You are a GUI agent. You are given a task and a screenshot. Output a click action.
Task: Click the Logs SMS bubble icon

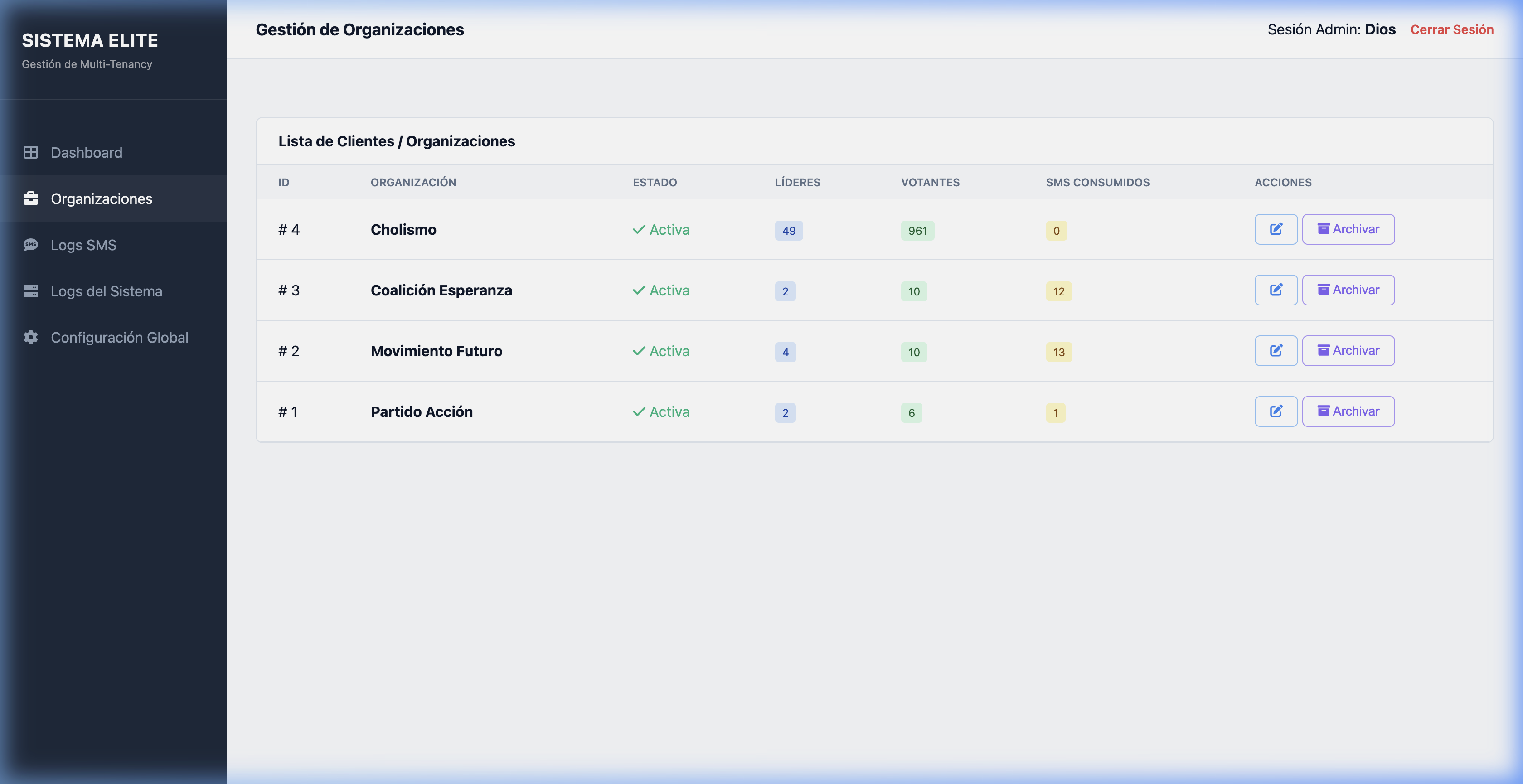tap(31, 245)
